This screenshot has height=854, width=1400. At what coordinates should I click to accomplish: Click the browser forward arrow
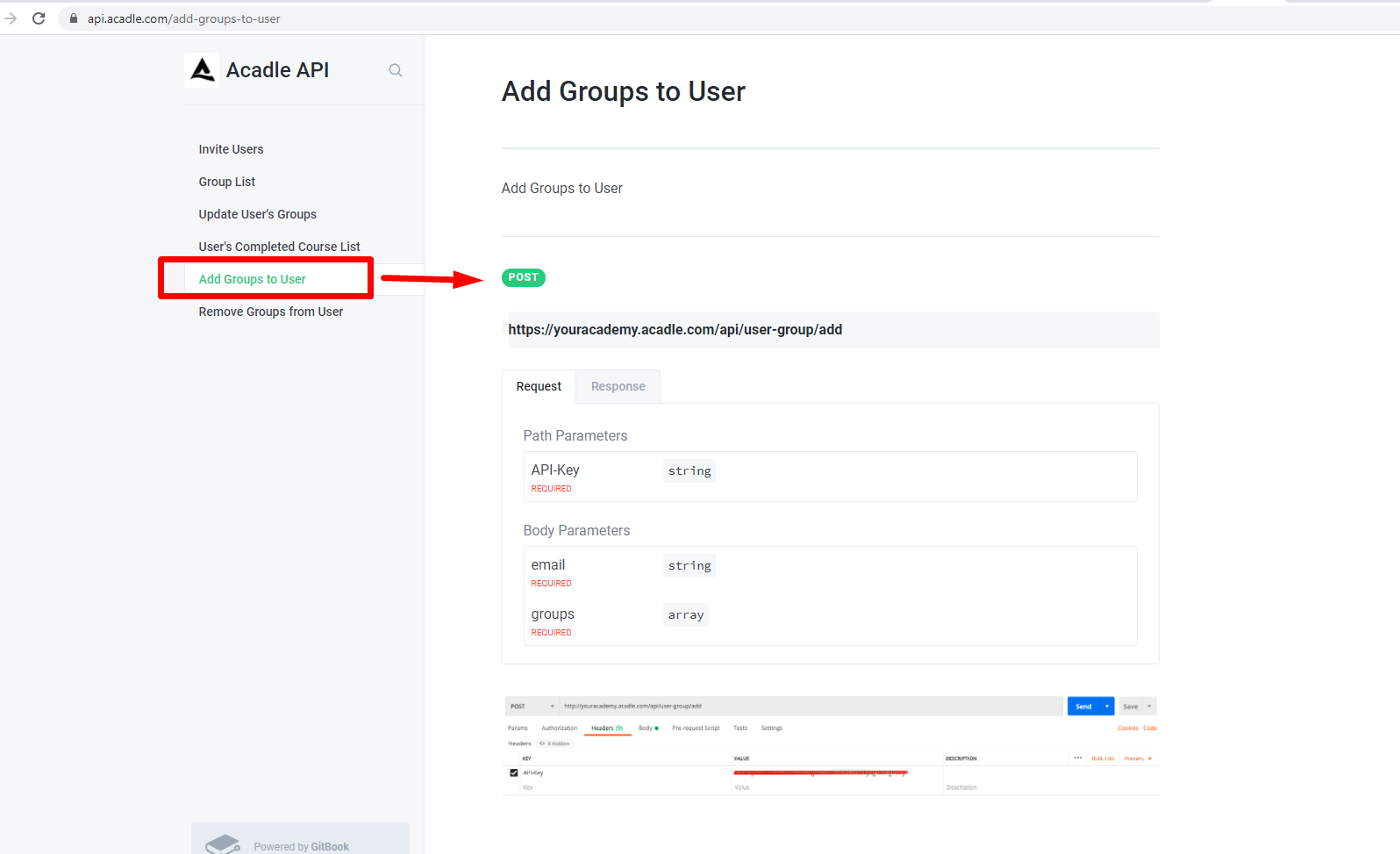pyautogui.click(x=11, y=18)
